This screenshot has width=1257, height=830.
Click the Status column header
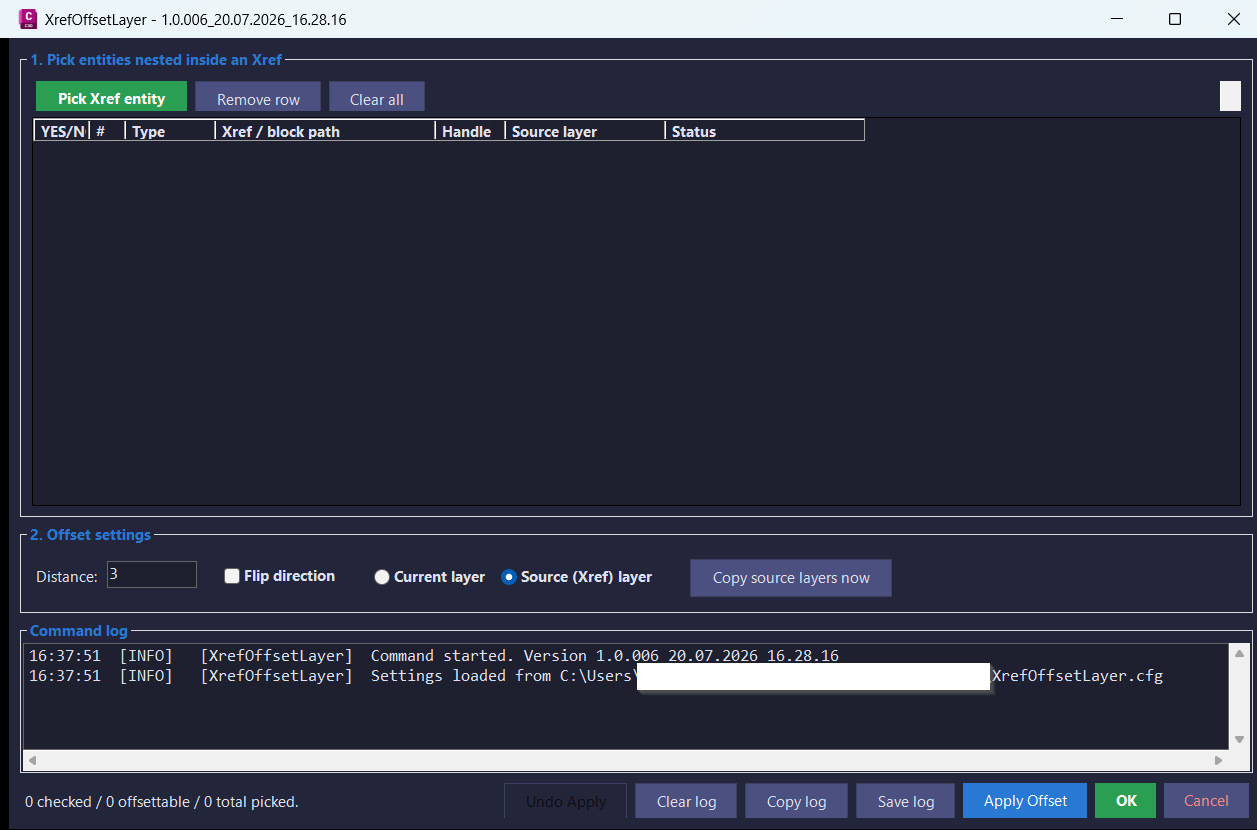(764, 131)
